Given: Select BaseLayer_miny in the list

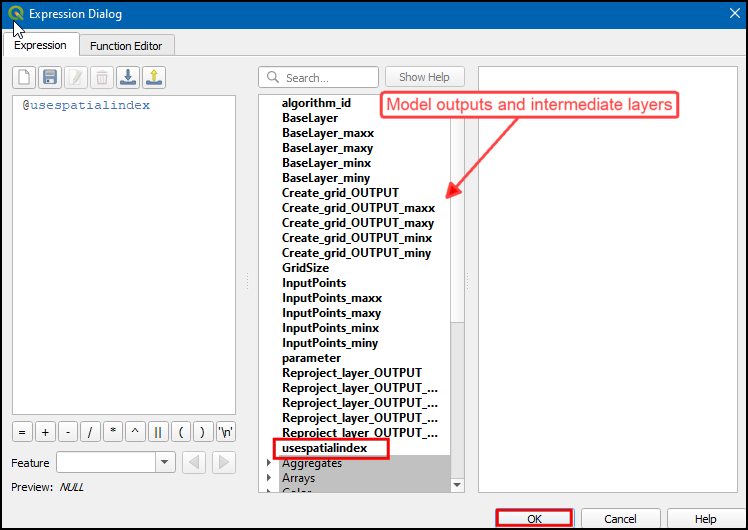Looking at the screenshot, I should coord(326,178).
